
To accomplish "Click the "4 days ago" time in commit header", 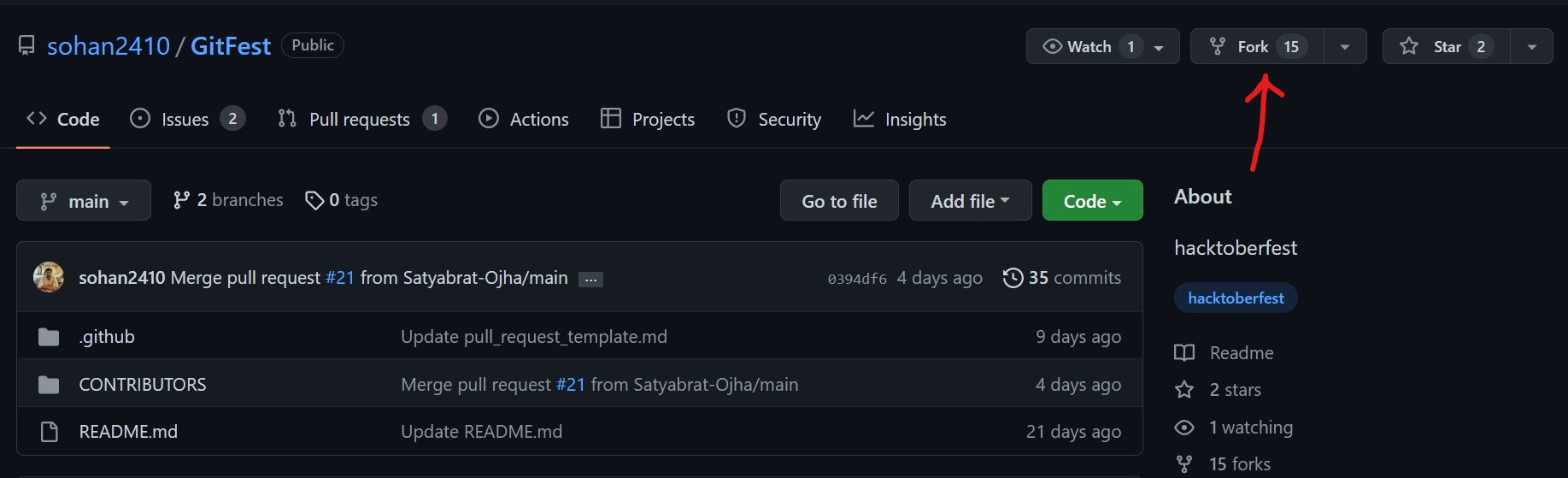I will pos(940,278).
